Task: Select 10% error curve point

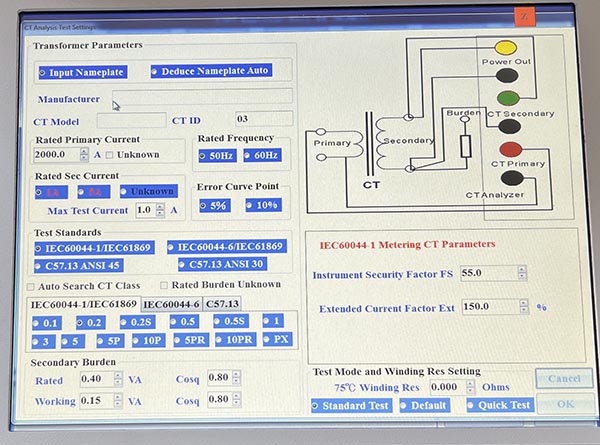Action: (263, 205)
